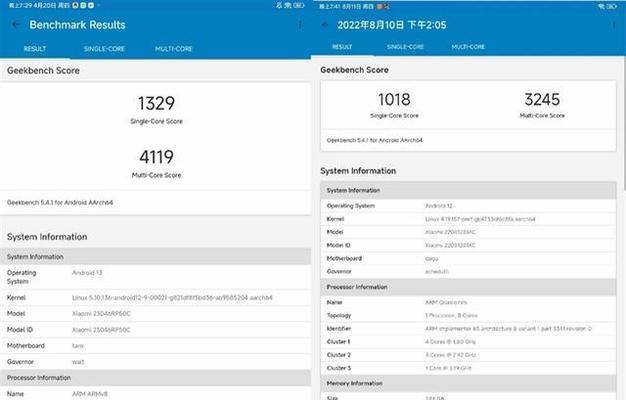Select right Motherboard row
This screenshot has width=626, height=400.
[x=468, y=258]
